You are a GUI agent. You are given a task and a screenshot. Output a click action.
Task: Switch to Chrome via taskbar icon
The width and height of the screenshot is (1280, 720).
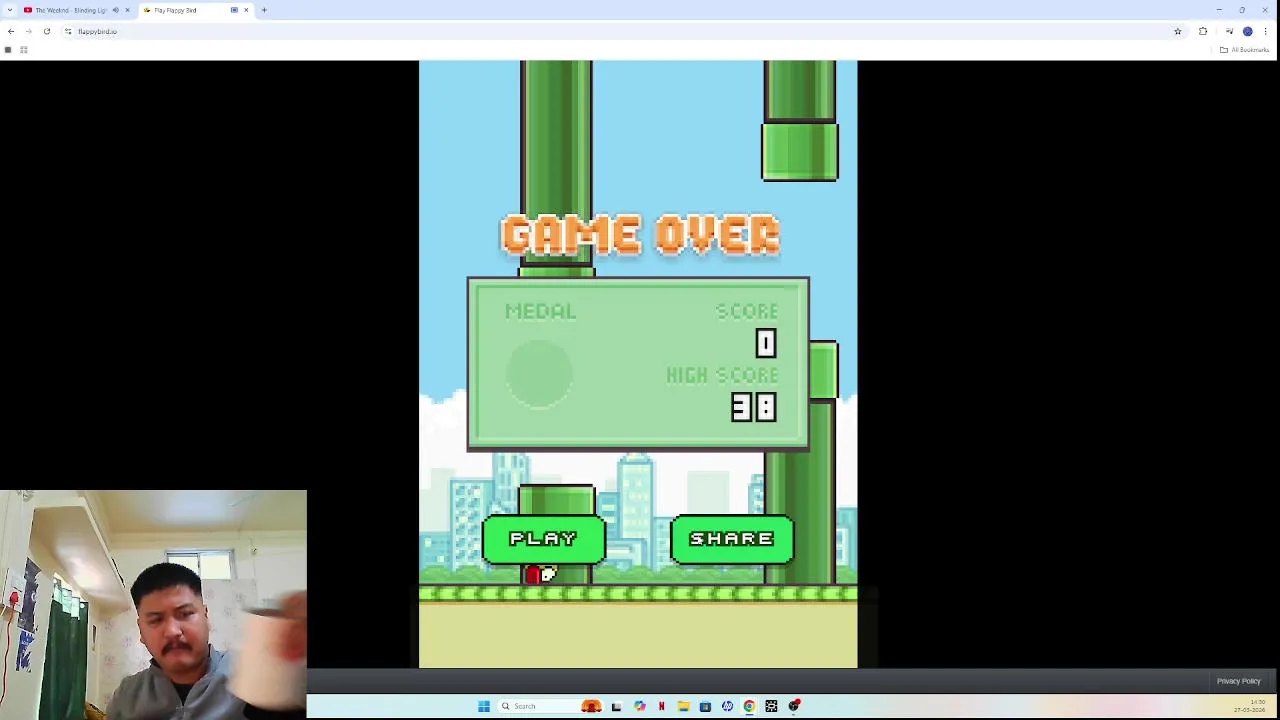tap(749, 706)
